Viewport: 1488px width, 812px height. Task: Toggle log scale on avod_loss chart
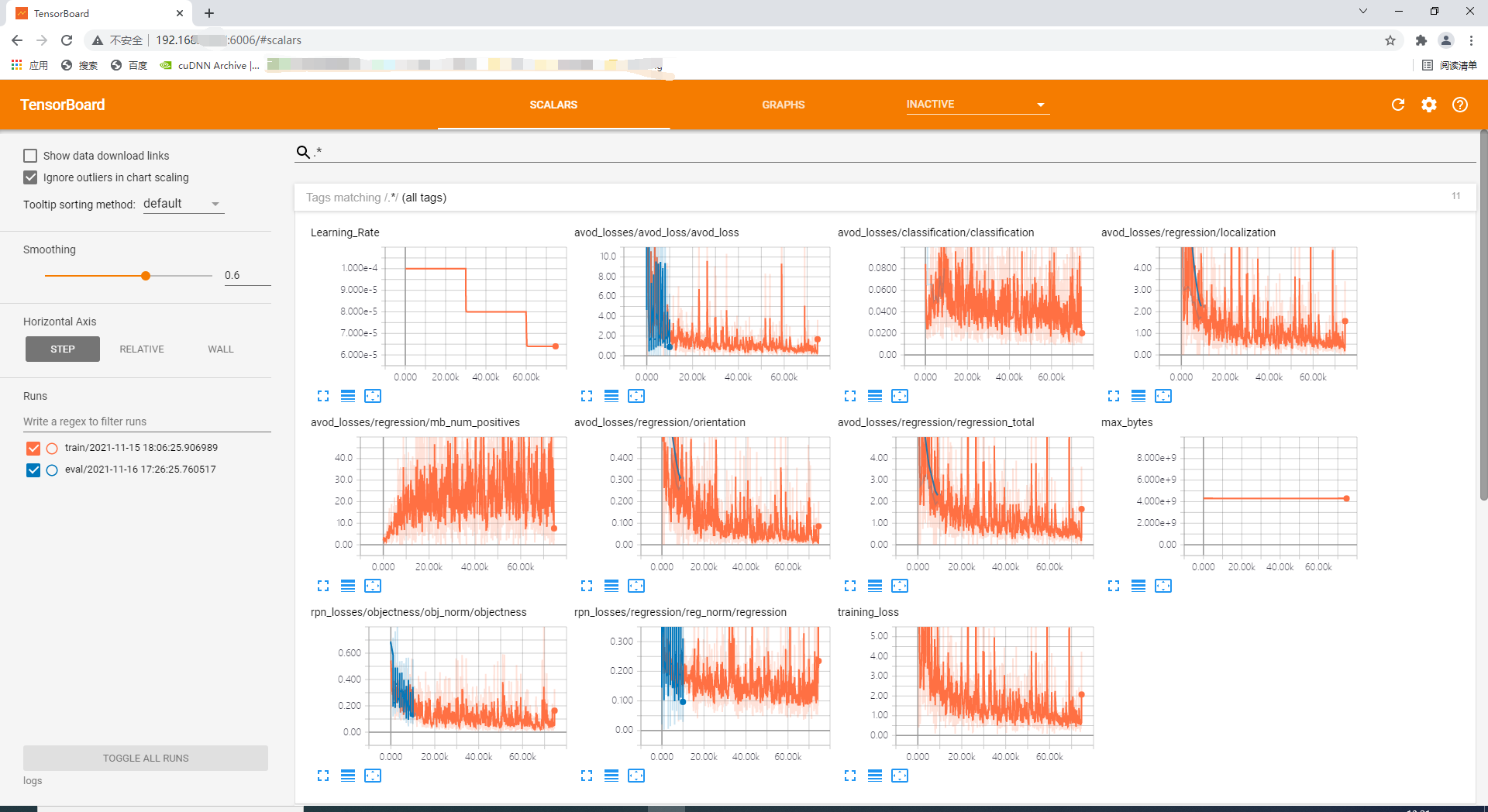[x=611, y=396]
